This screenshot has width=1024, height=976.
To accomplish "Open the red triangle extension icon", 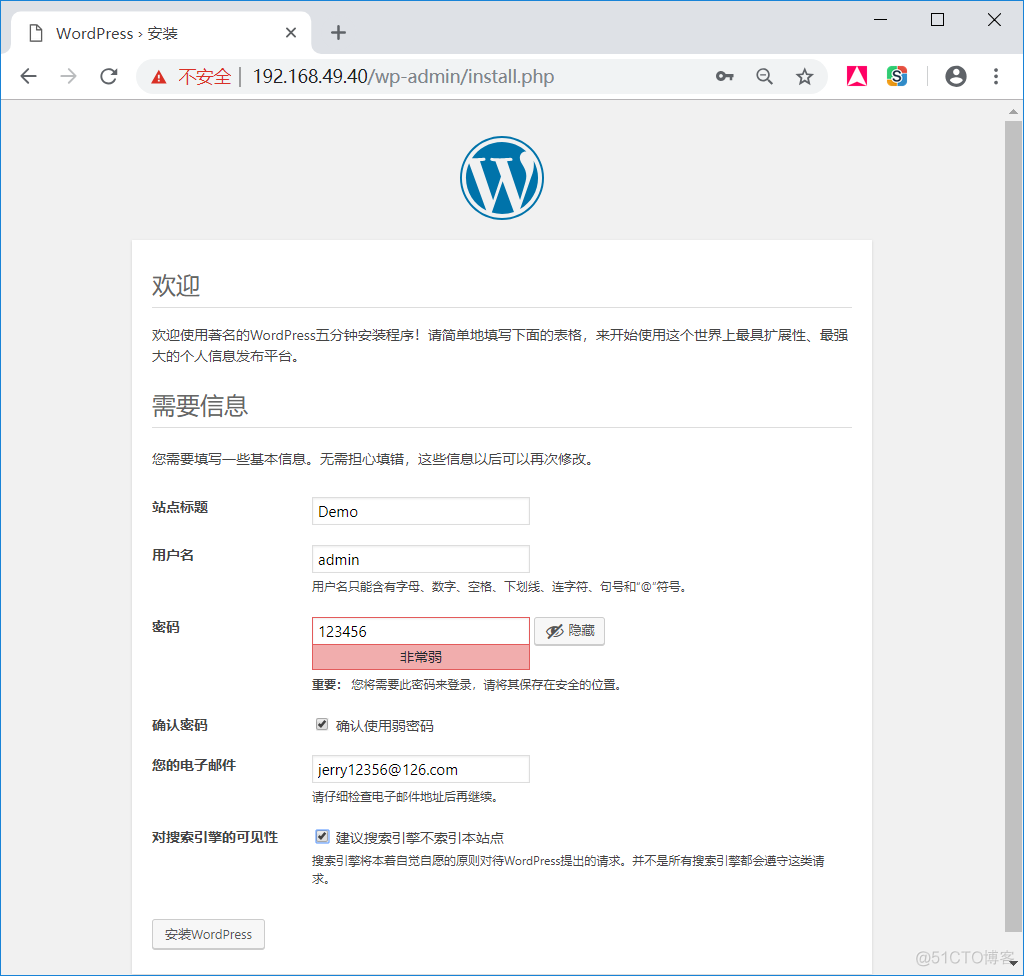I will [x=857, y=76].
